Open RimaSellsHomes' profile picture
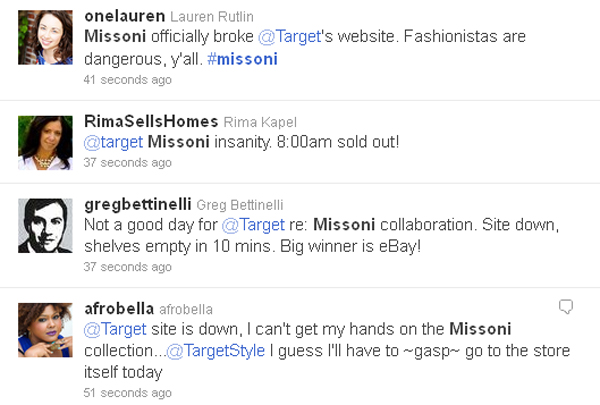 [45, 140]
